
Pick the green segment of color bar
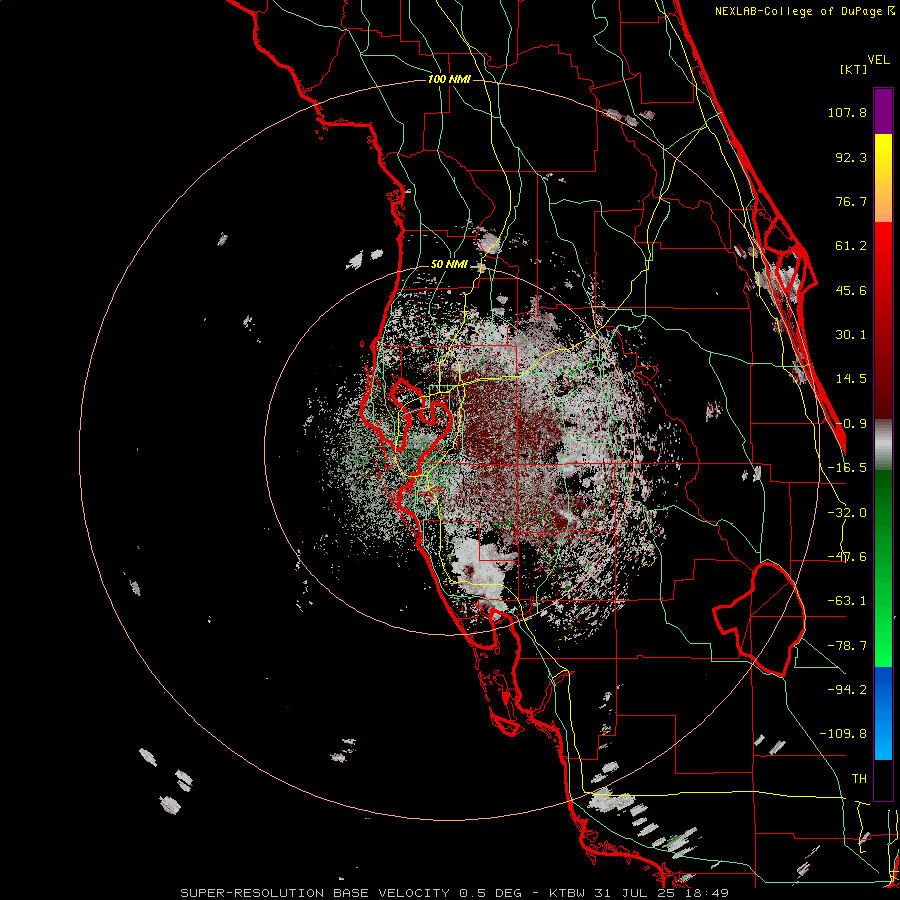tap(883, 568)
